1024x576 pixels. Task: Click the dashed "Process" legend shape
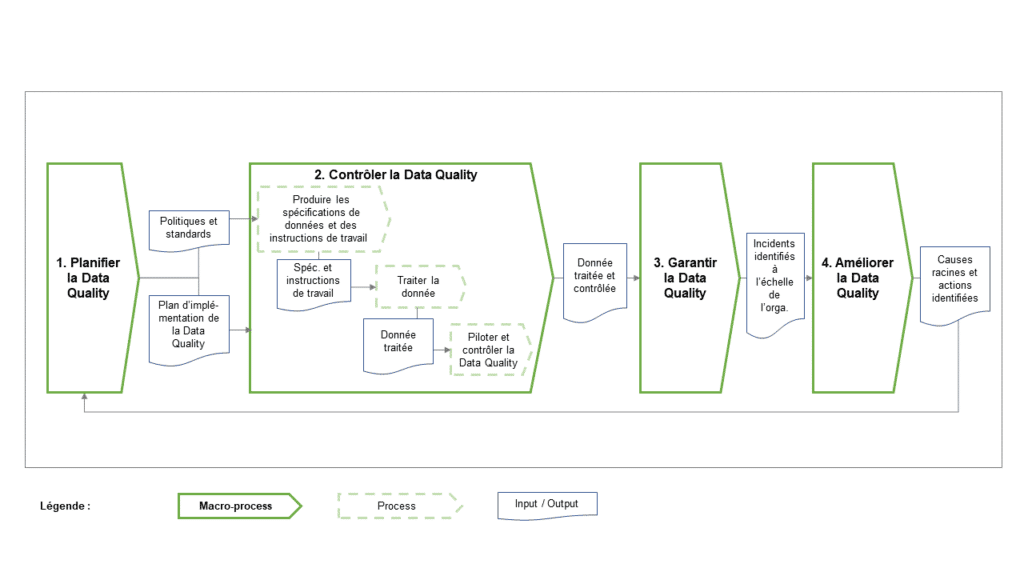[x=398, y=506]
